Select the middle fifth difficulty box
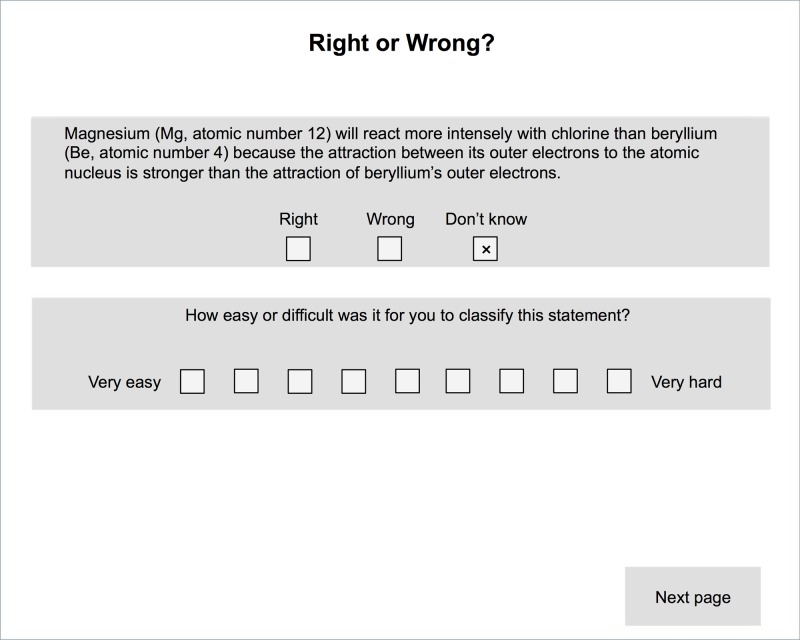800x640 pixels. [408, 381]
